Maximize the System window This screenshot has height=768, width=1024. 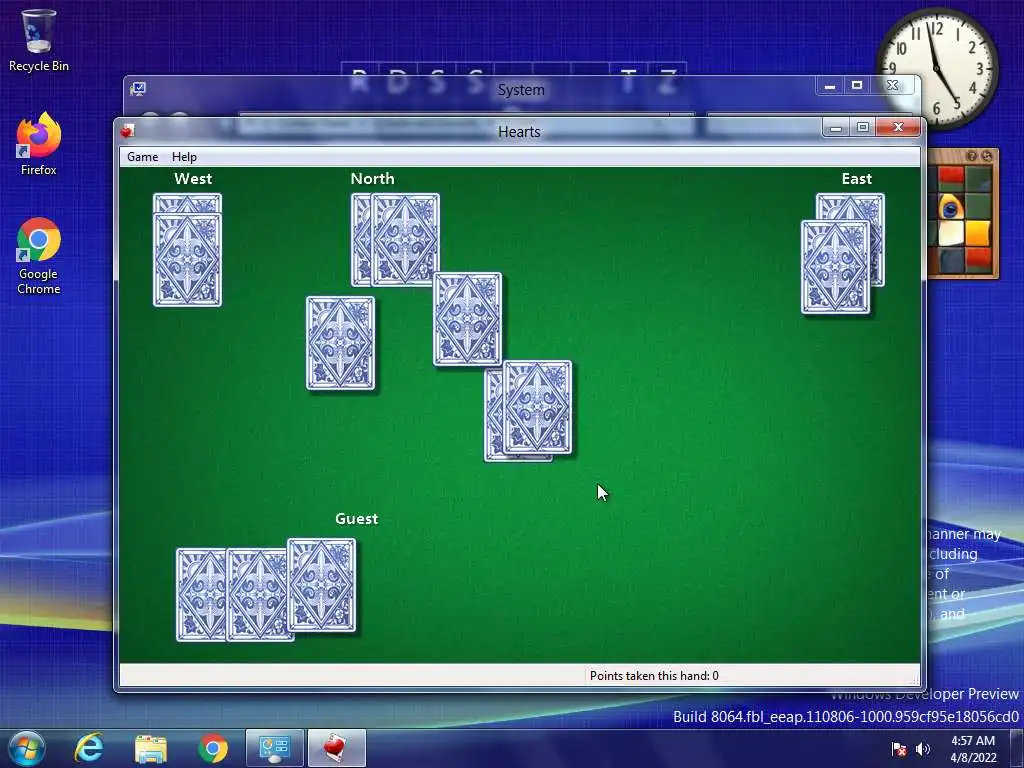857,86
